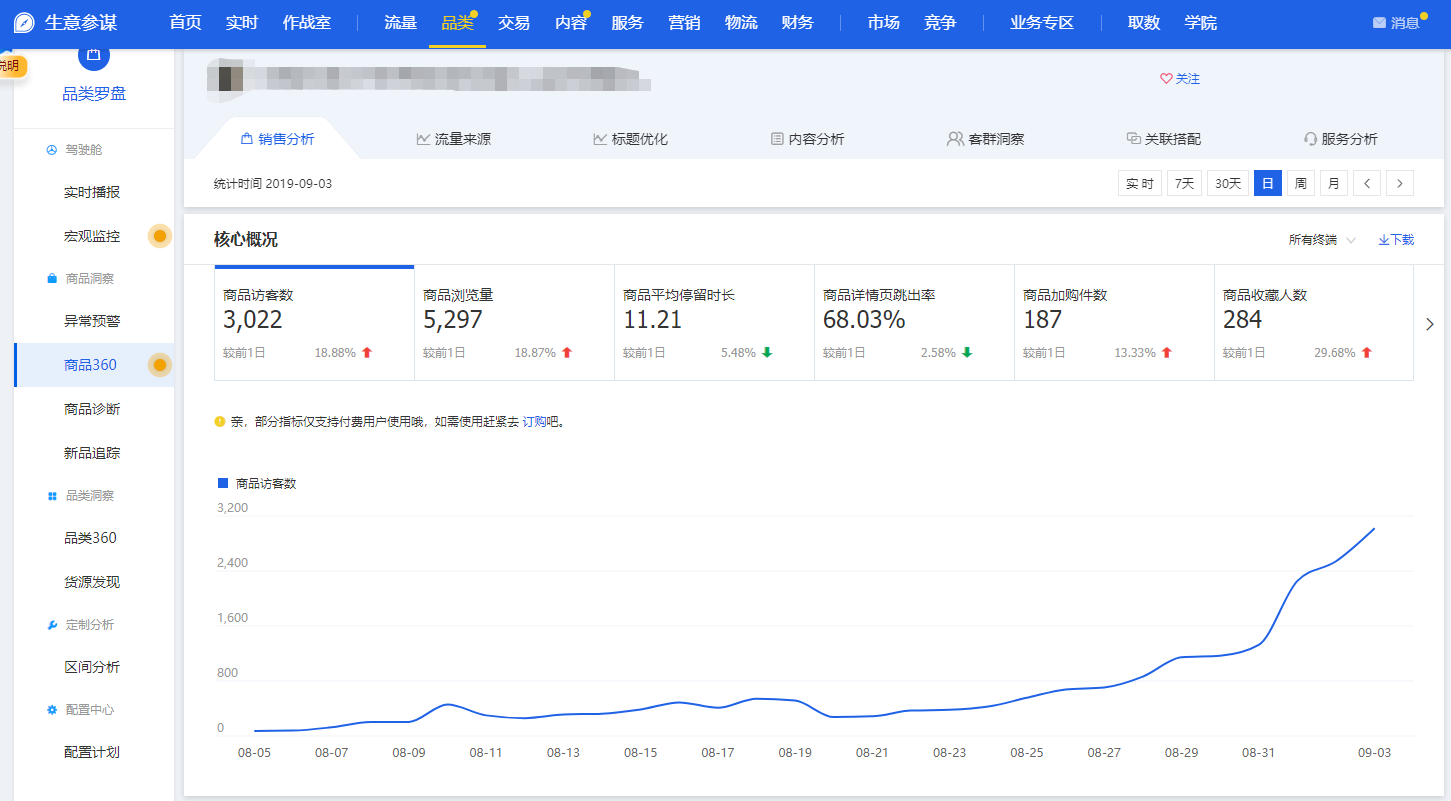Viewport: 1451px width, 801px height.
Task: Click the heart 关注 follow icon
Action: point(1165,79)
